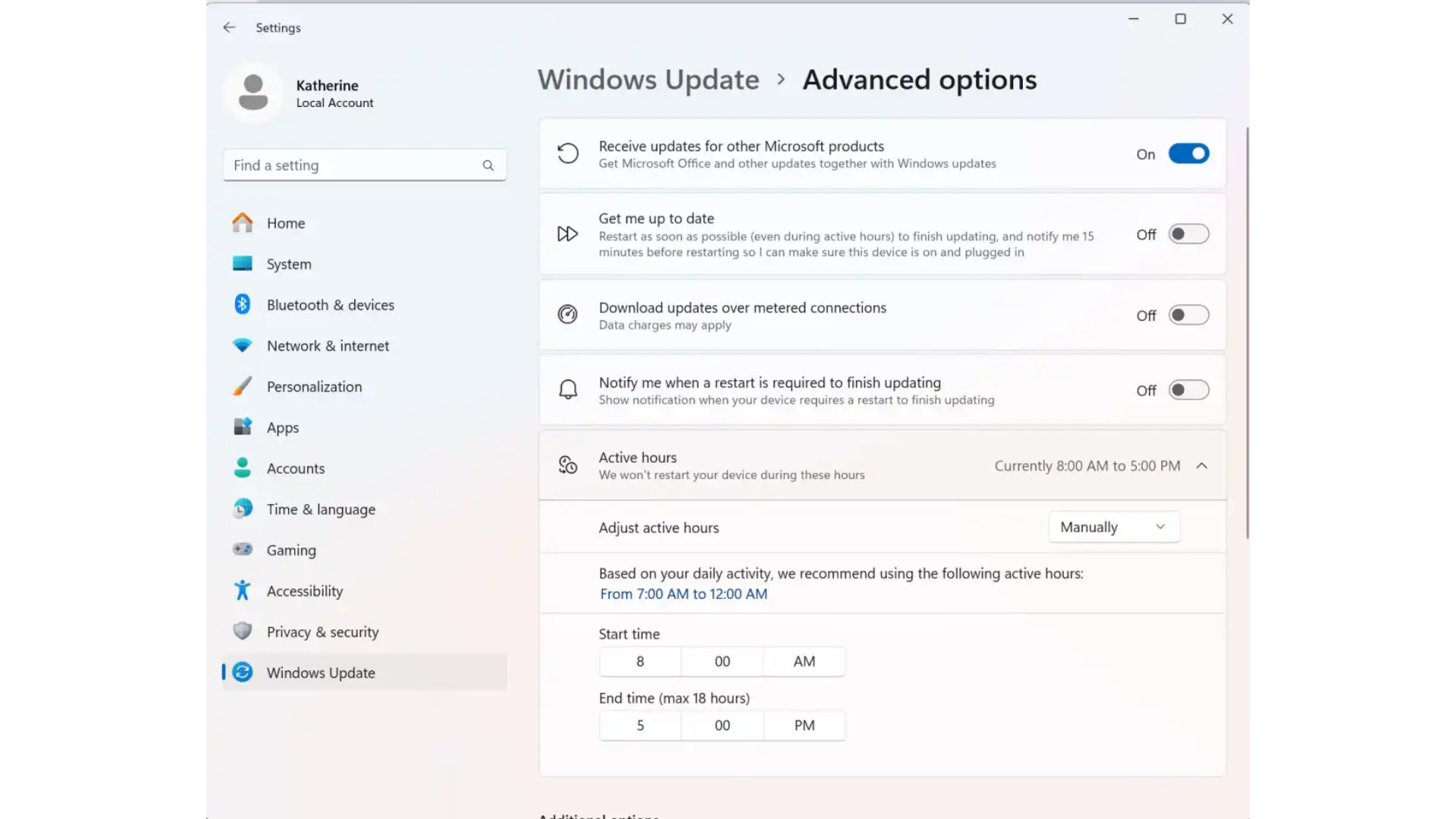
Task: Select the Accessibility person icon
Action: tap(242, 591)
